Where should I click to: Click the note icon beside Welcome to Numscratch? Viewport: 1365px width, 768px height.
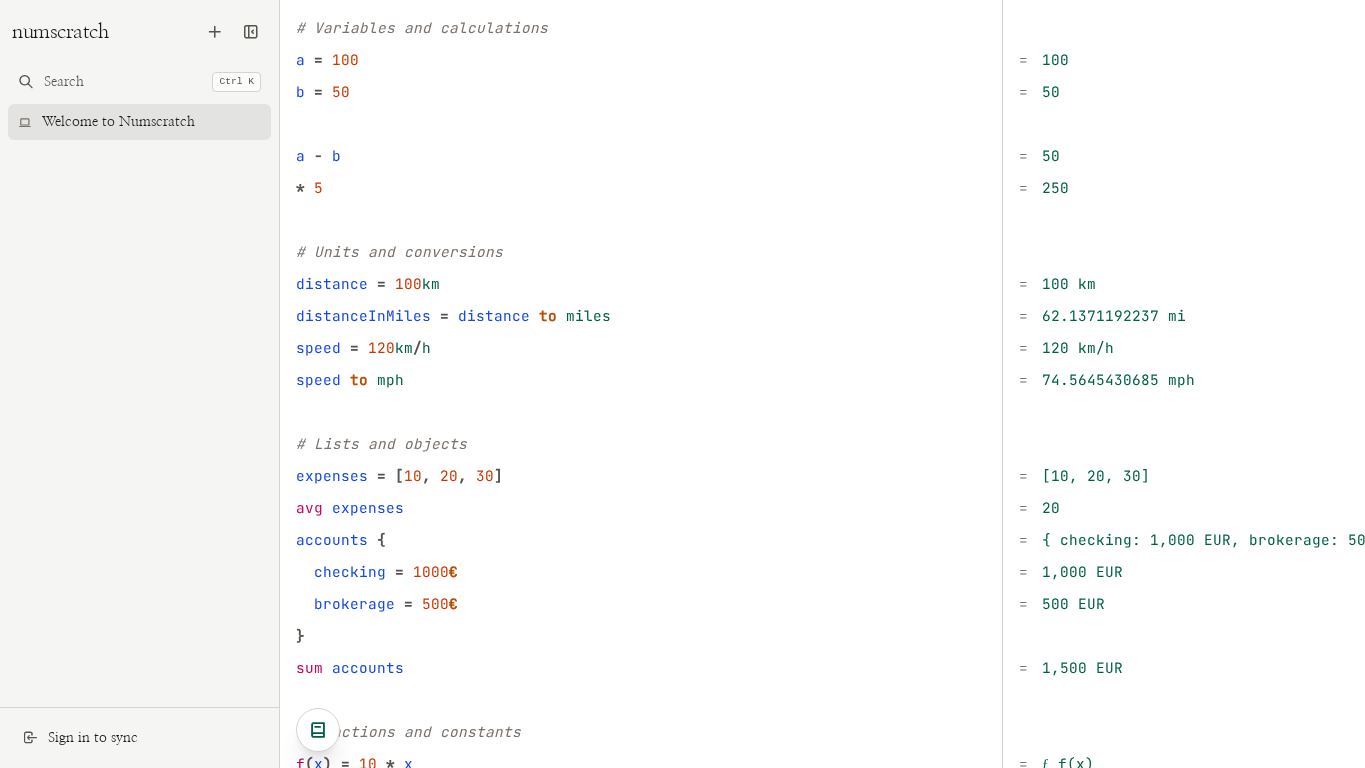coord(25,122)
